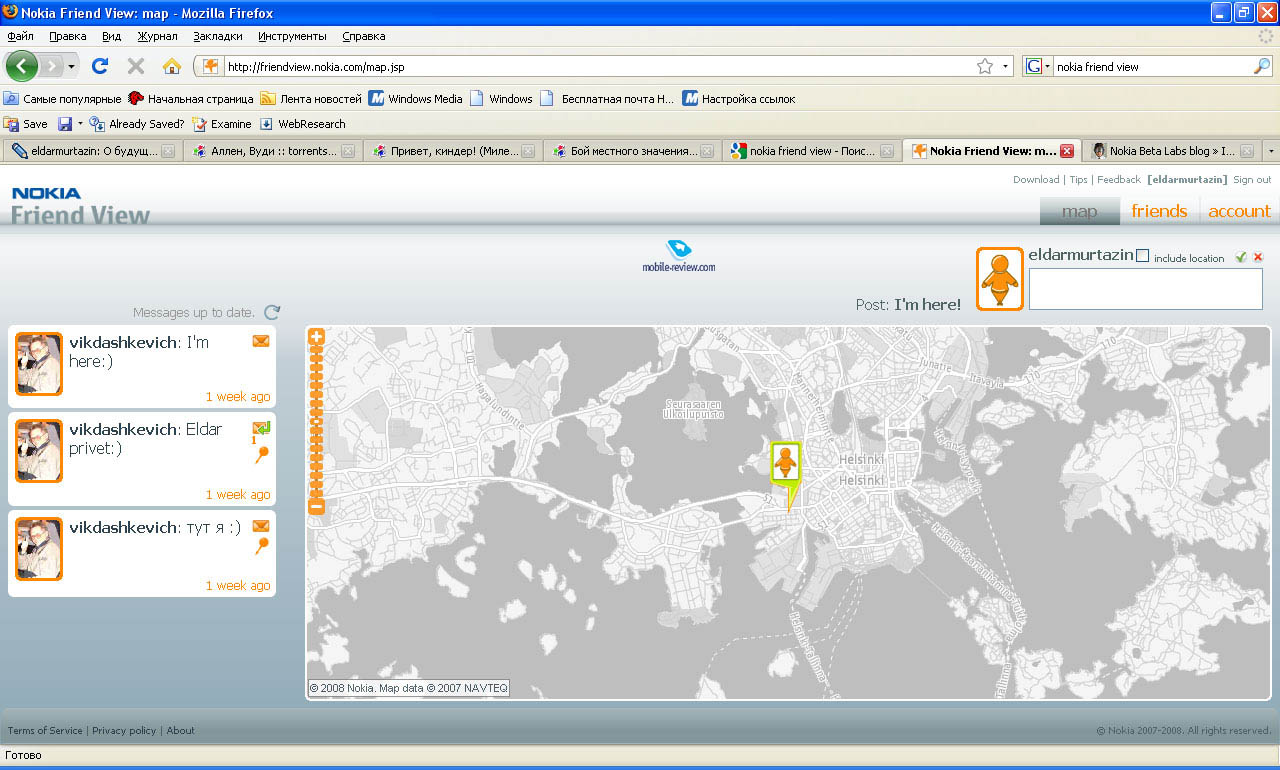
Task: Click the red X to cancel post
Action: click(1258, 257)
